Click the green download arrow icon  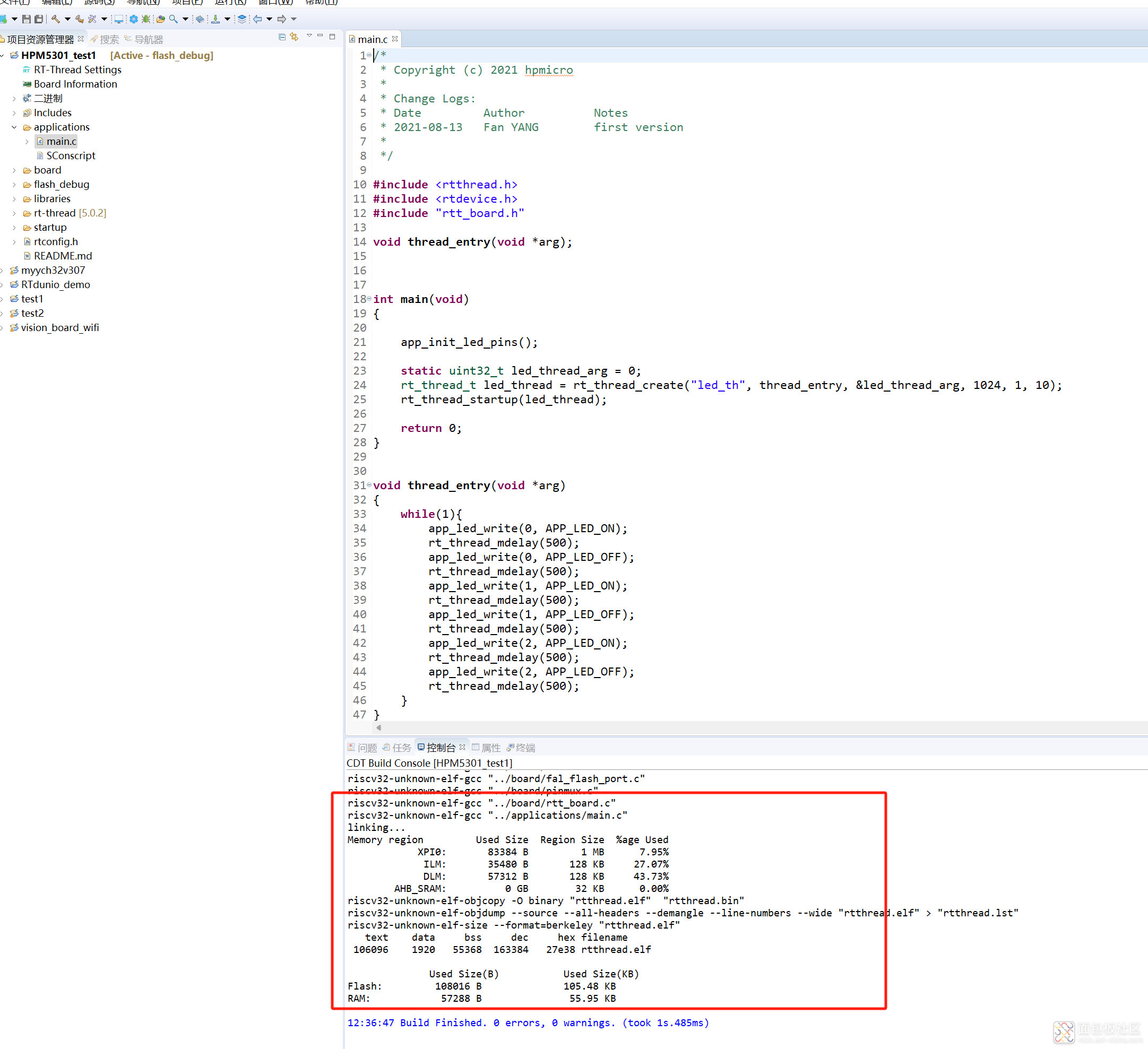[x=215, y=19]
